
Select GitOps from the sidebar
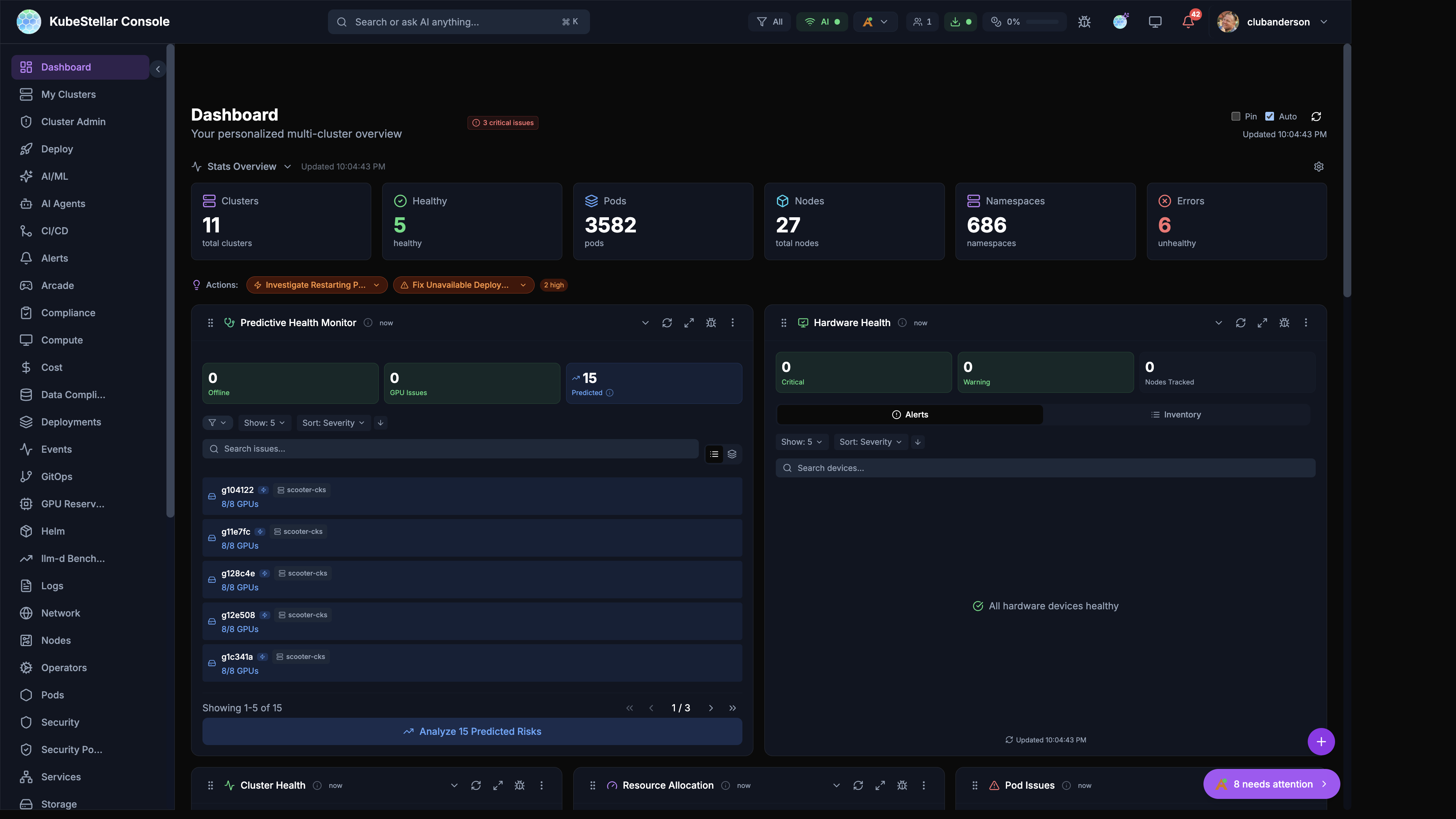55,477
